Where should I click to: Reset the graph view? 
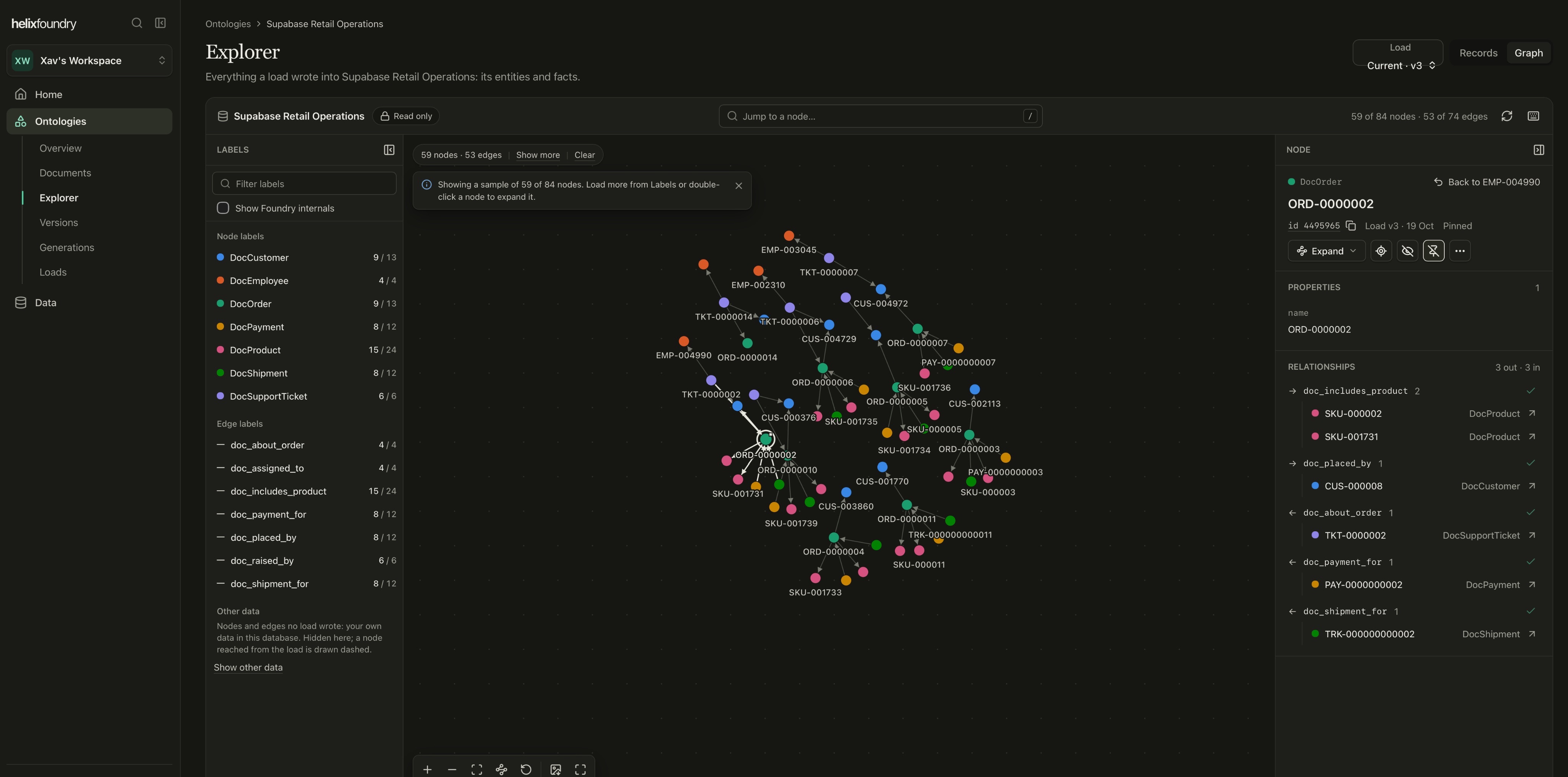click(526, 770)
